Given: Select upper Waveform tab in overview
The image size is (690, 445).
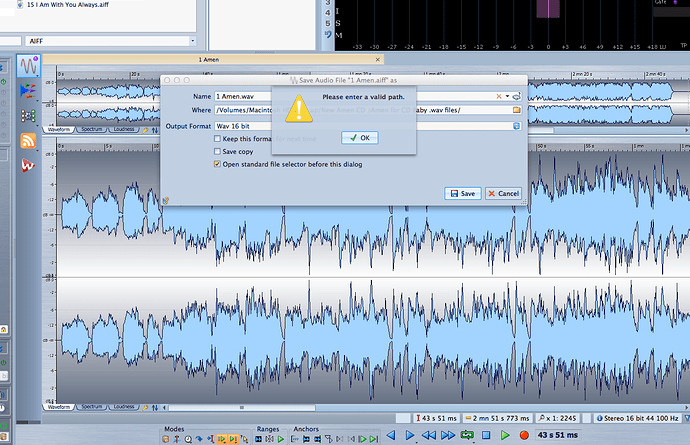Looking at the screenshot, I should point(59,130).
